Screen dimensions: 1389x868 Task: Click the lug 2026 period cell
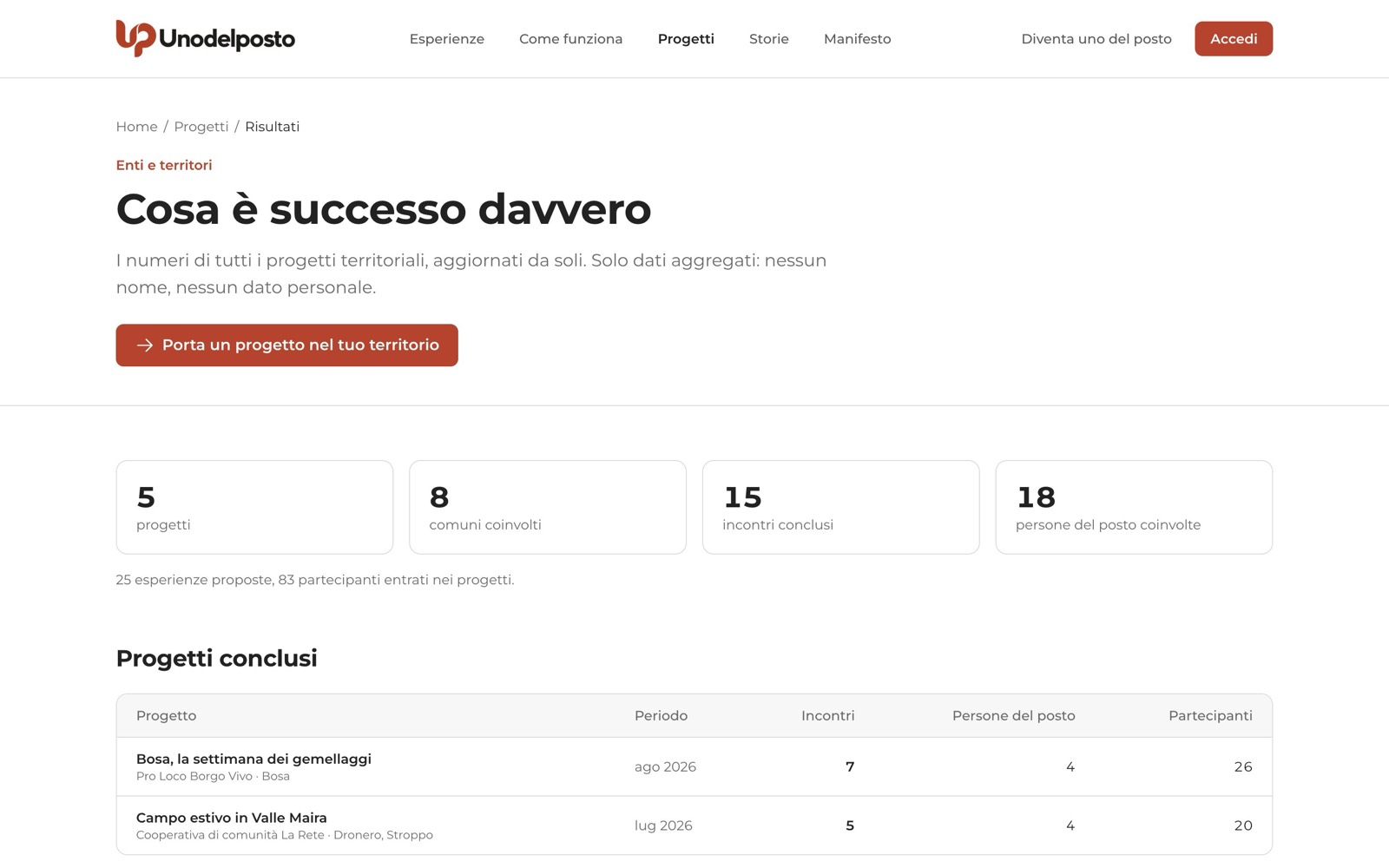point(663,826)
